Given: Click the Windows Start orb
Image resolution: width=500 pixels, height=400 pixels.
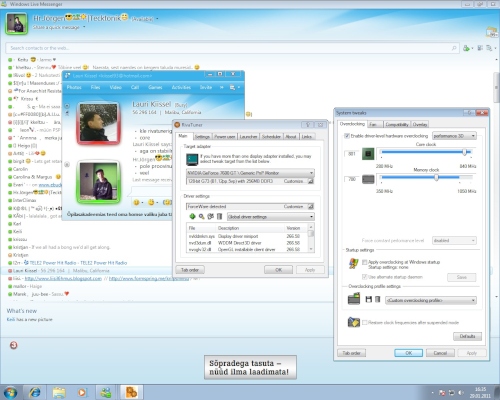Looking at the screenshot, I should pyautogui.click(x=10, y=392).
